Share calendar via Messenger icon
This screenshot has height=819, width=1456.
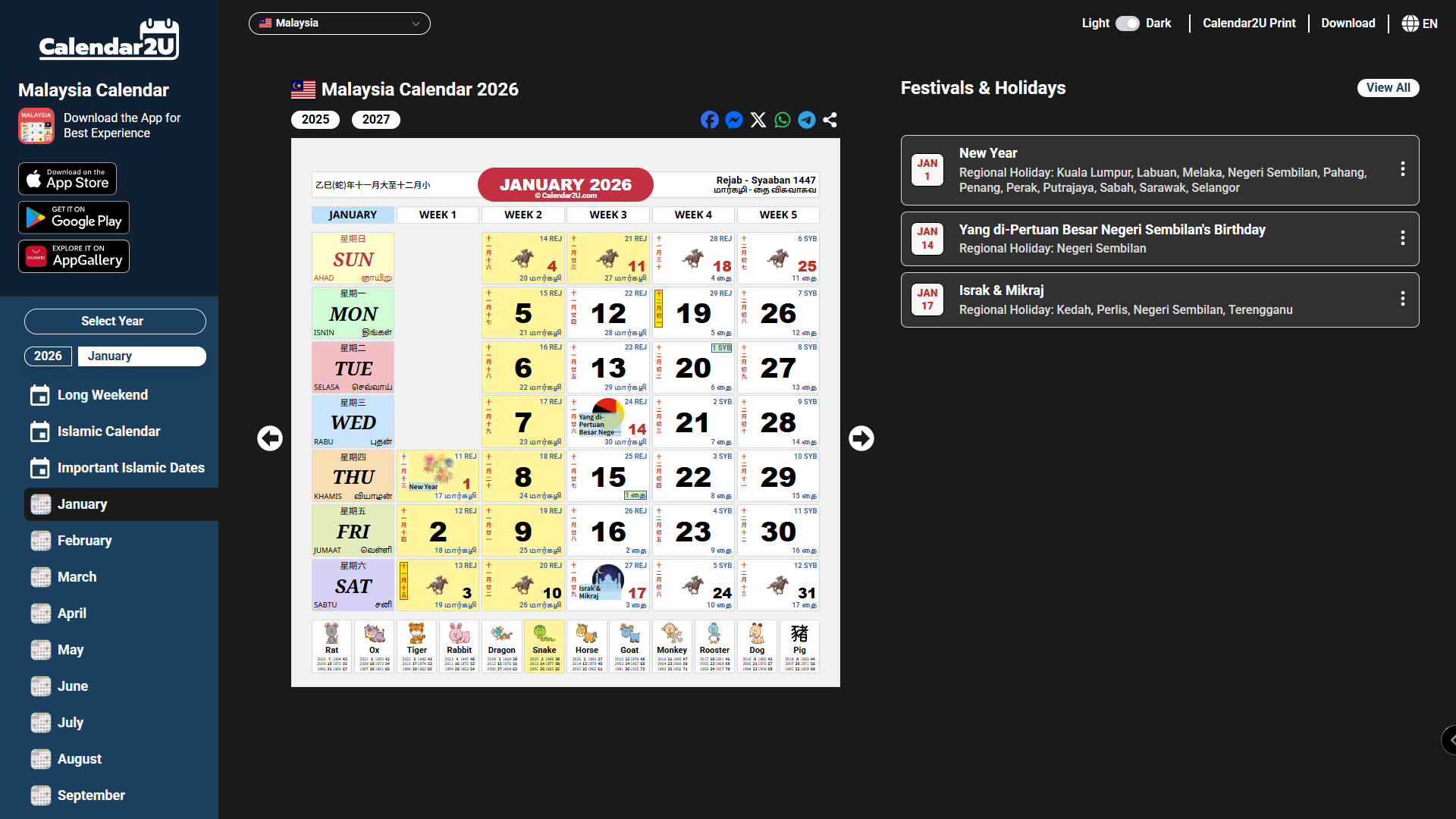(733, 120)
